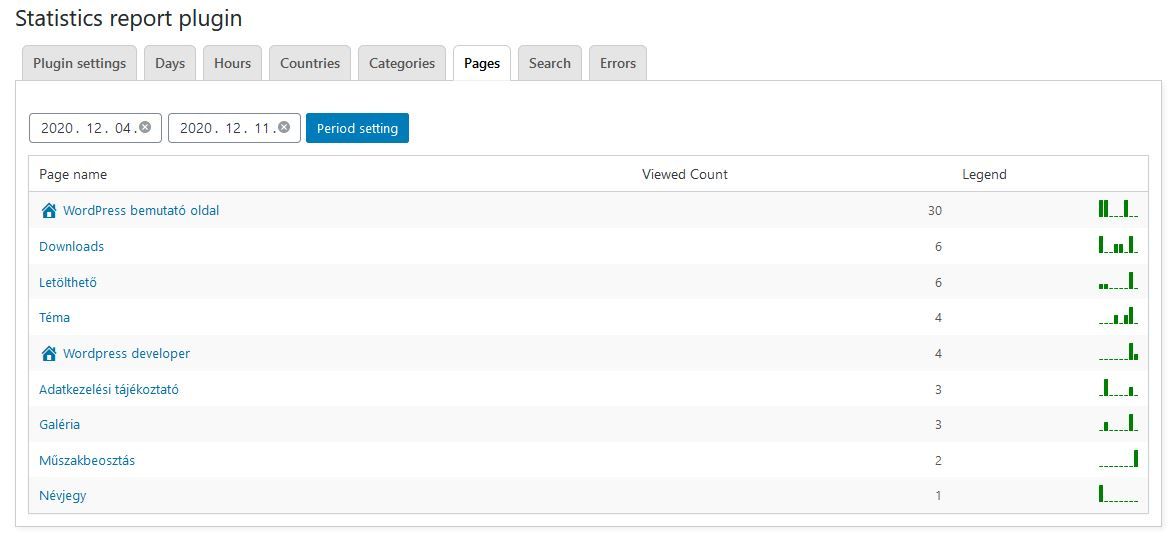Click sparkline chart for Műszakbeosztás row

(x=1118, y=459)
